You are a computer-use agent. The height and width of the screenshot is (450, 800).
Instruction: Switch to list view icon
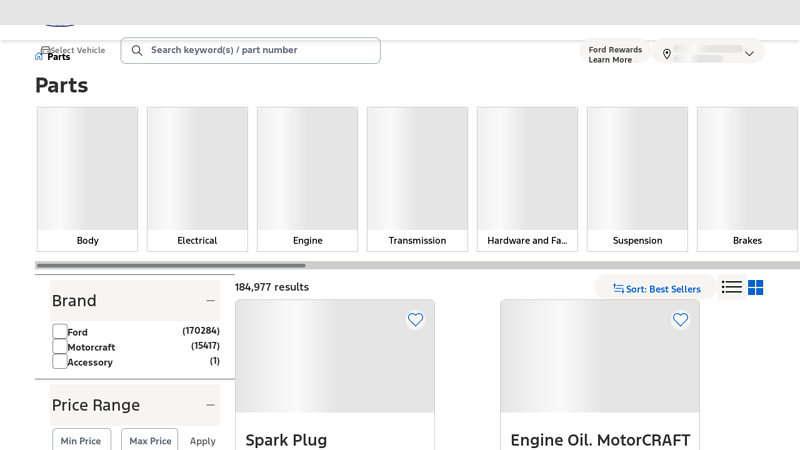click(x=732, y=287)
